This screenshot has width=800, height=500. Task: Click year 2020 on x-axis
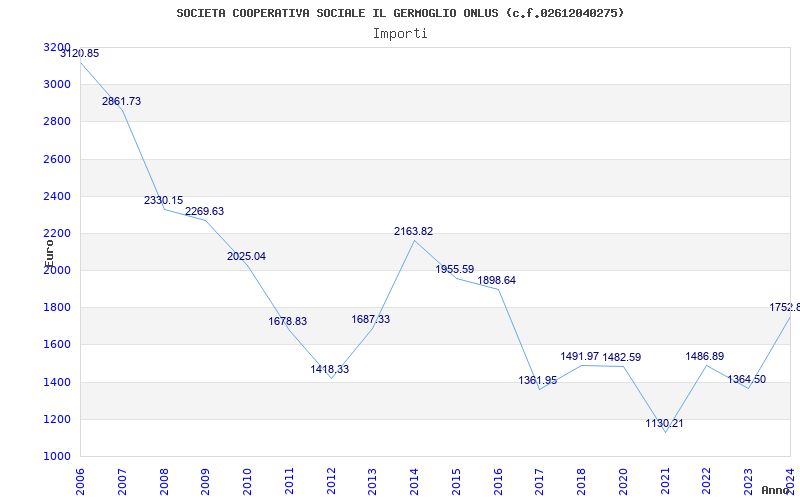click(623, 482)
